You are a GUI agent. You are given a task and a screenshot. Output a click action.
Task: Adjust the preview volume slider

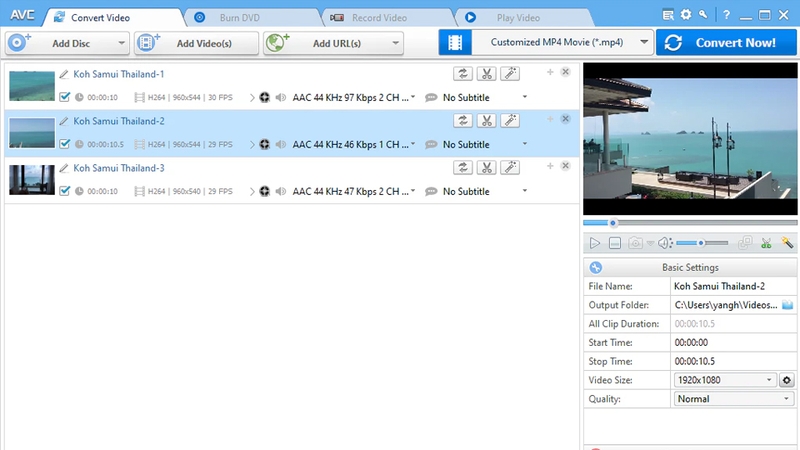[x=702, y=243]
